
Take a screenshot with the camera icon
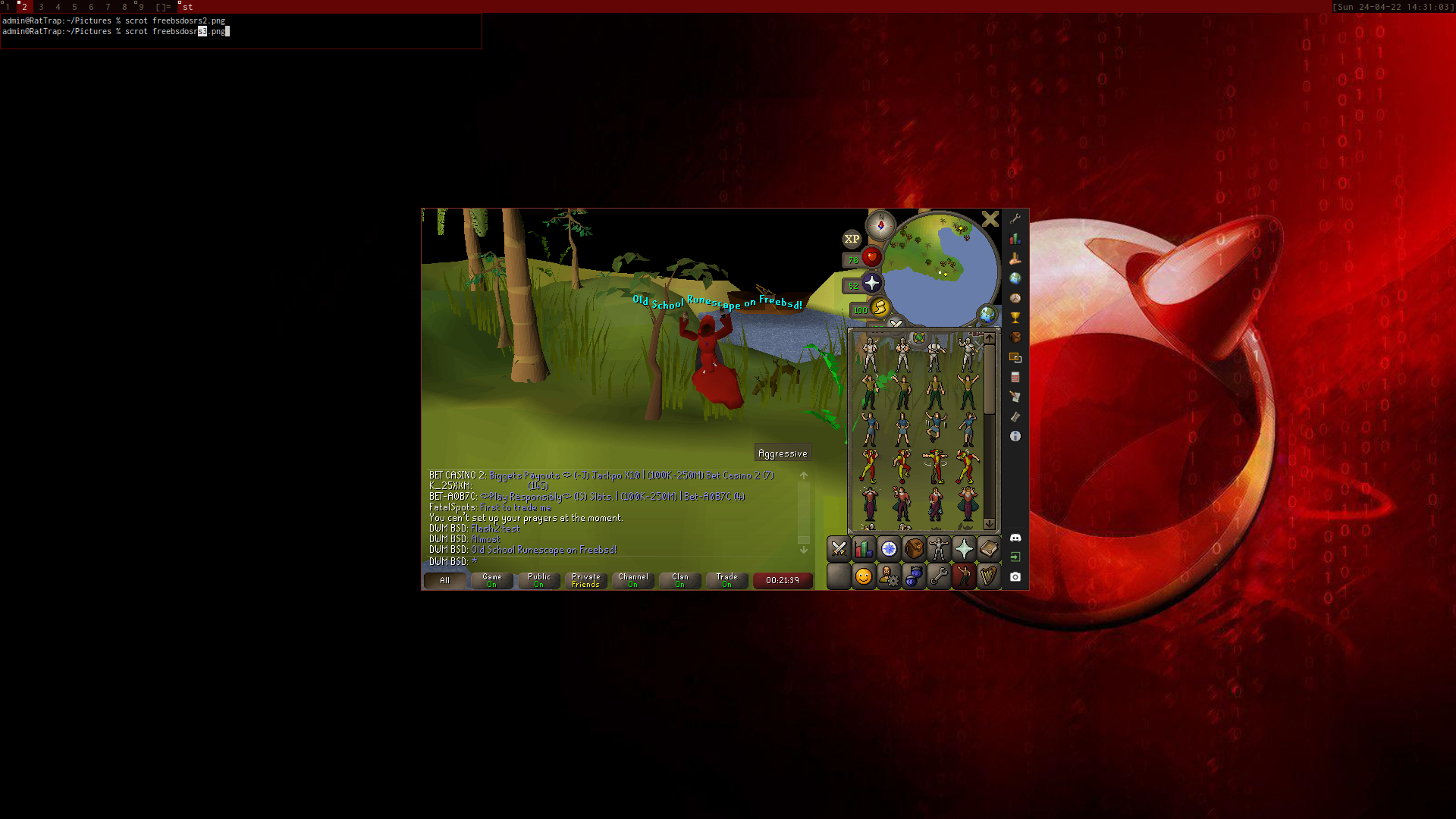click(x=1015, y=576)
